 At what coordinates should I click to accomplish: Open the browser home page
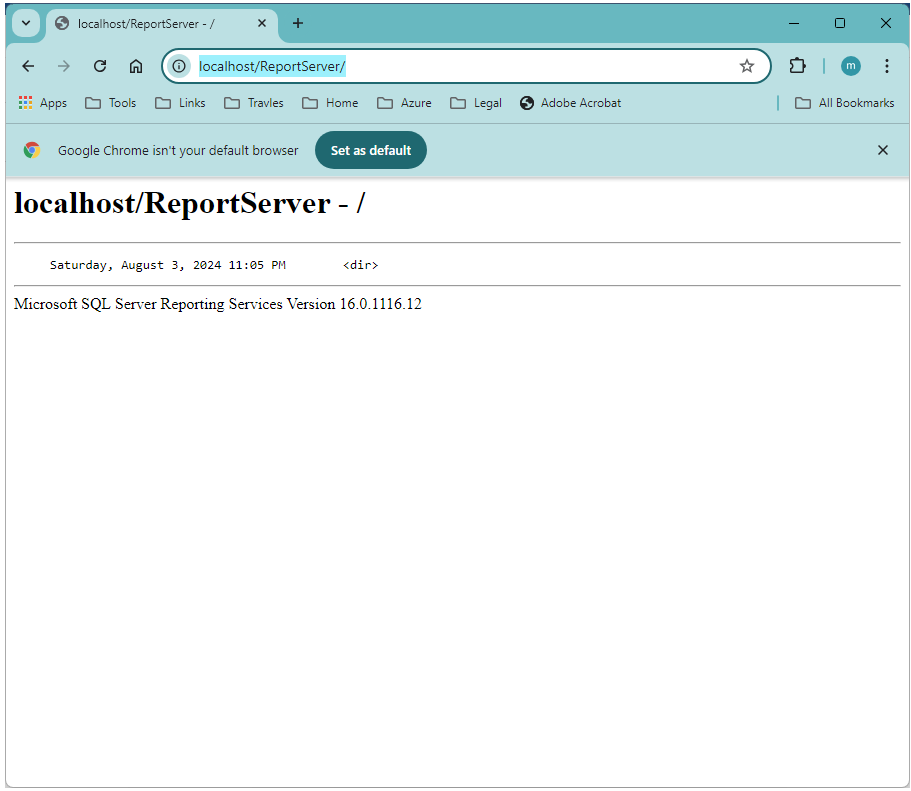pyautogui.click(x=136, y=66)
